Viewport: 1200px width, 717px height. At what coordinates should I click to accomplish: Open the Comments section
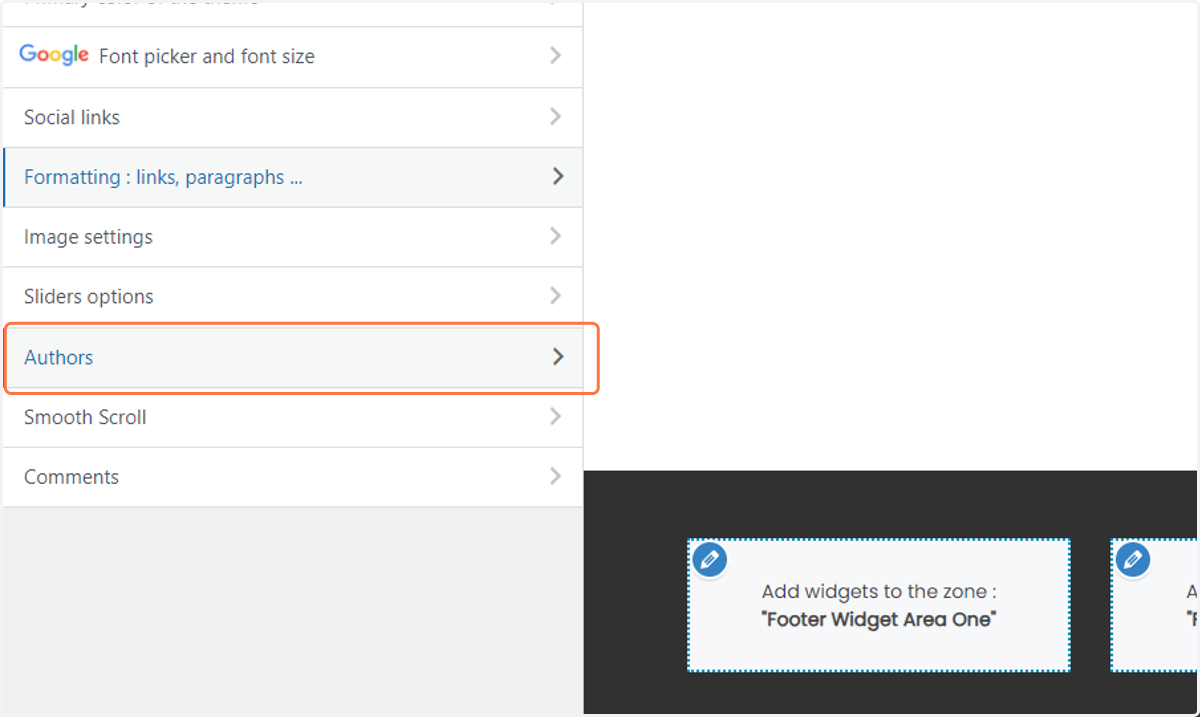(293, 477)
